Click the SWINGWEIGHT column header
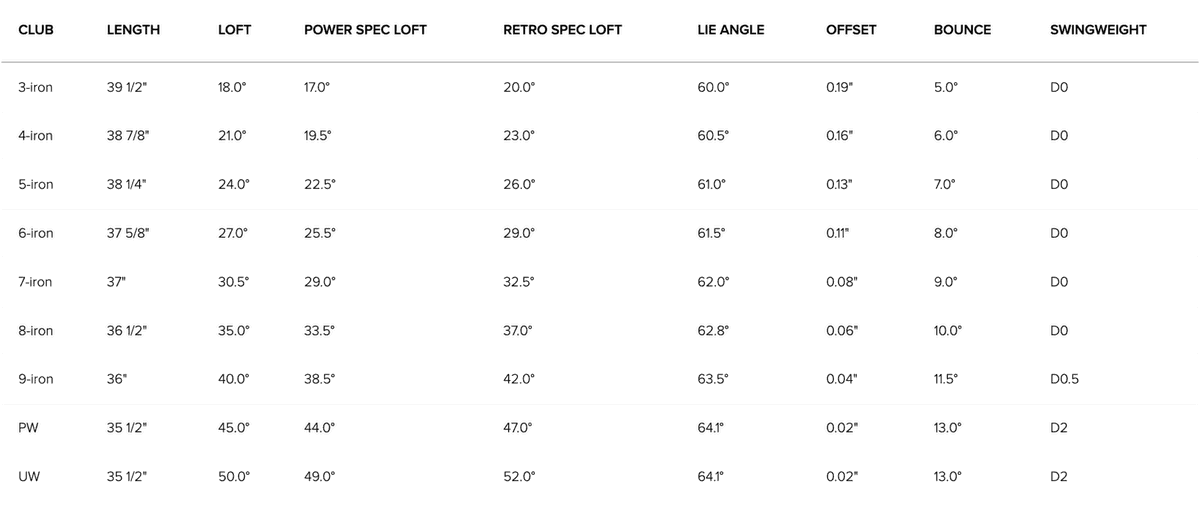The image size is (1200, 510). [x=1098, y=30]
